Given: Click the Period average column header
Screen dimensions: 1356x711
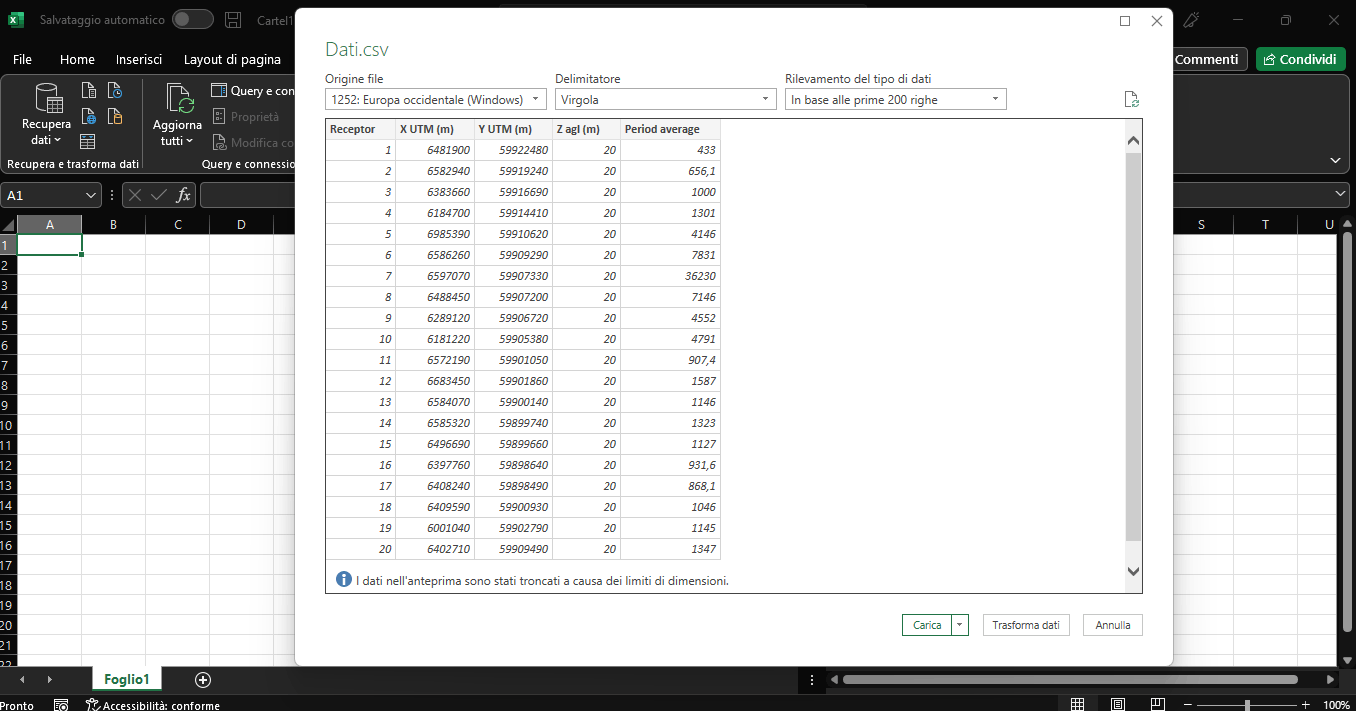Looking at the screenshot, I should point(670,129).
